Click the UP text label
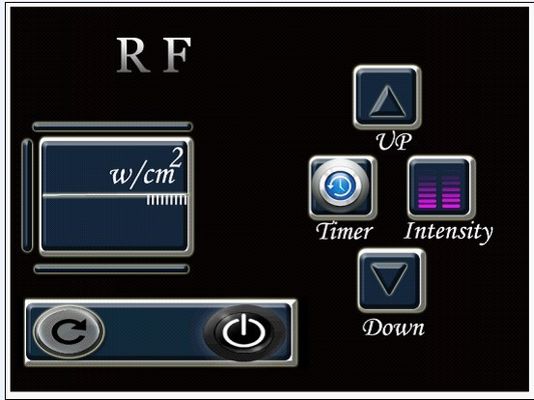Screen dimensions: 534x400 click(393, 141)
